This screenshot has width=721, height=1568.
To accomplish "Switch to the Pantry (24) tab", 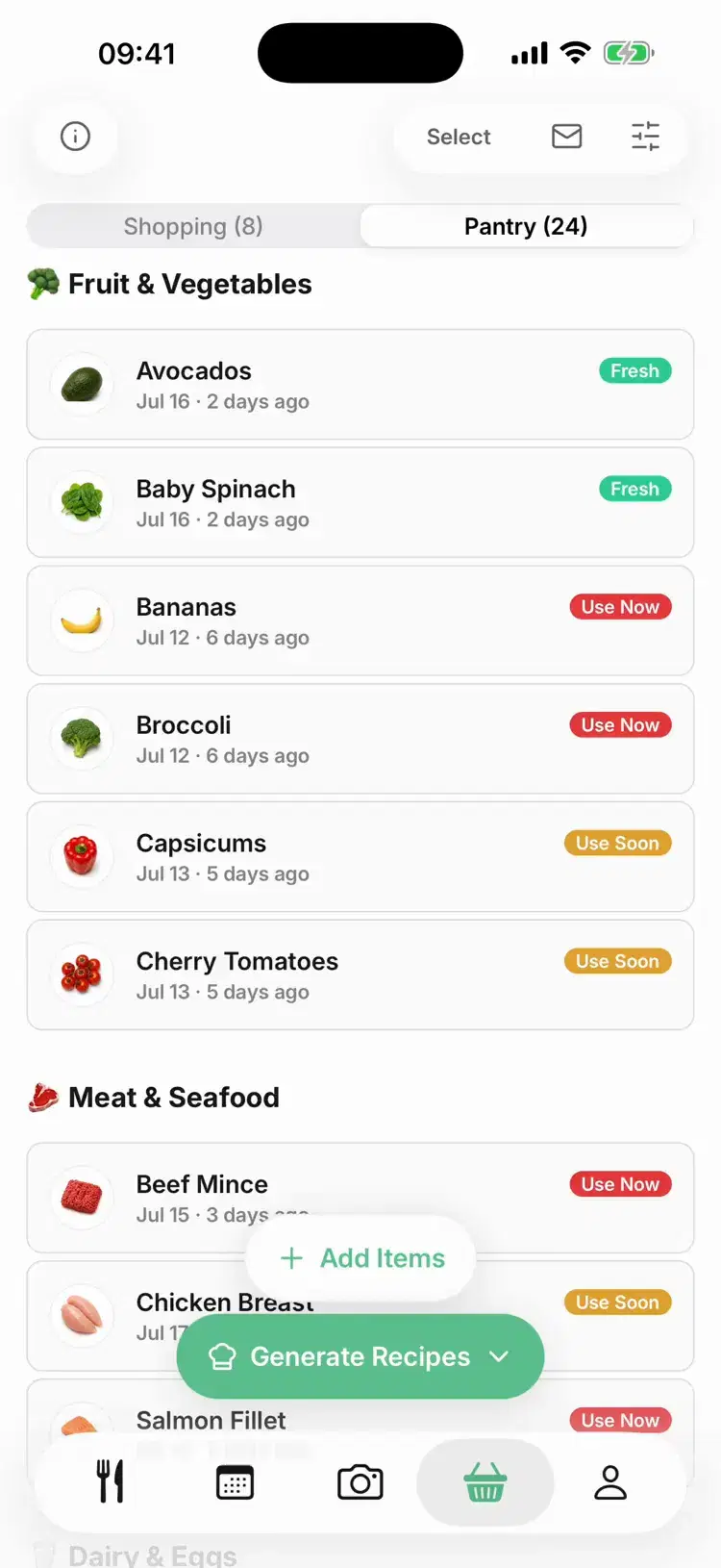I will tap(526, 226).
